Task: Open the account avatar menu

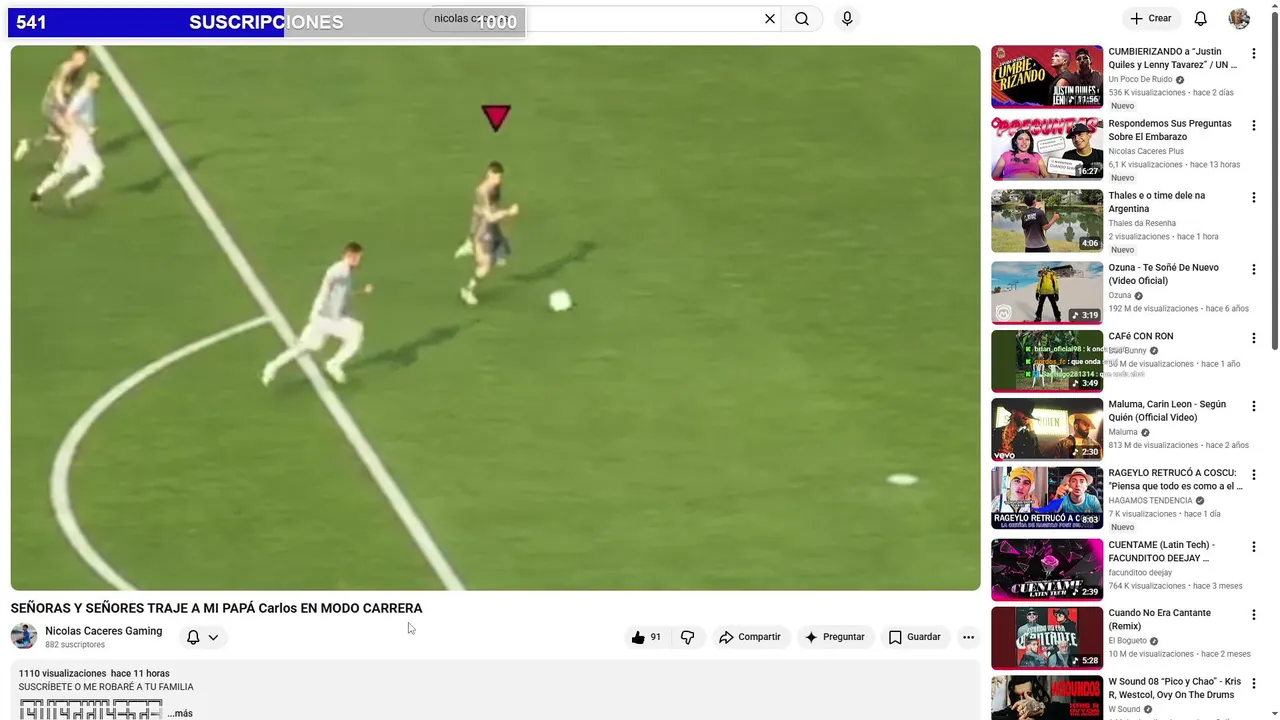Action: pos(1239,19)
